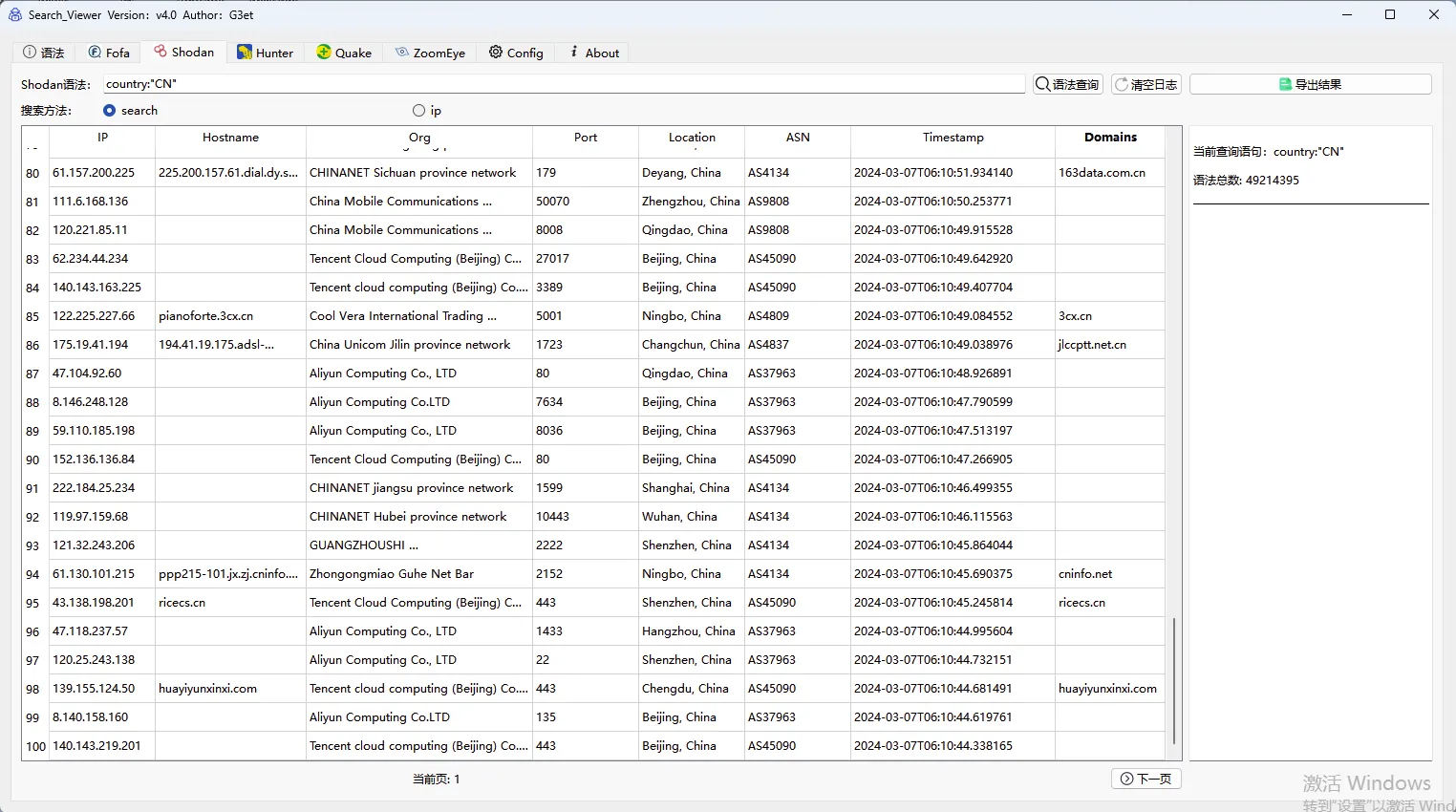
Task: Clear the log with 清空日志 button
Action: coord(1146,84)
